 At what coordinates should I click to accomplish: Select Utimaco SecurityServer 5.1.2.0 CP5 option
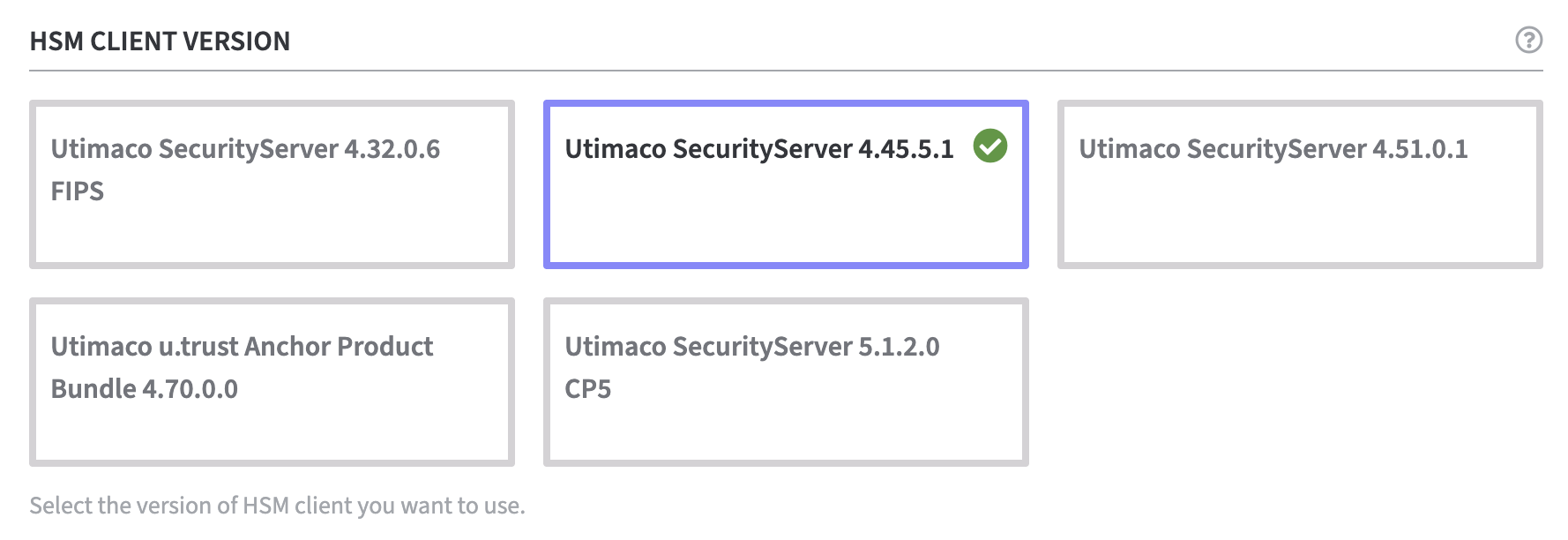[786, 382]
